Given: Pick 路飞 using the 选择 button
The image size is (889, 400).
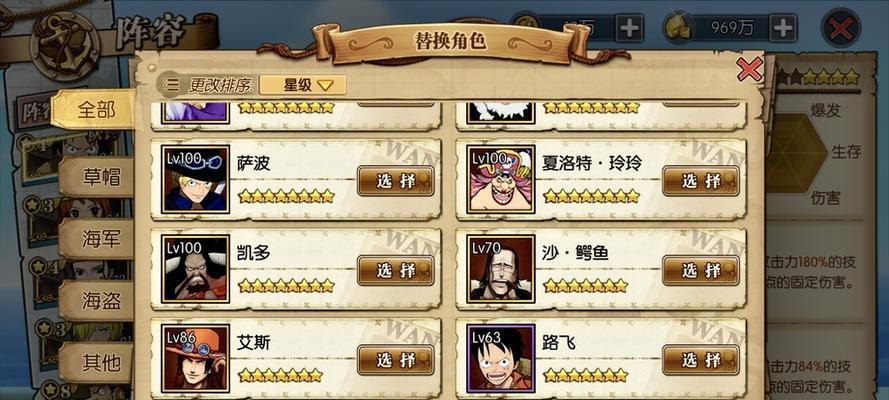Looking at the screenshot, I should pyautogui.click(x=701, y=360).
